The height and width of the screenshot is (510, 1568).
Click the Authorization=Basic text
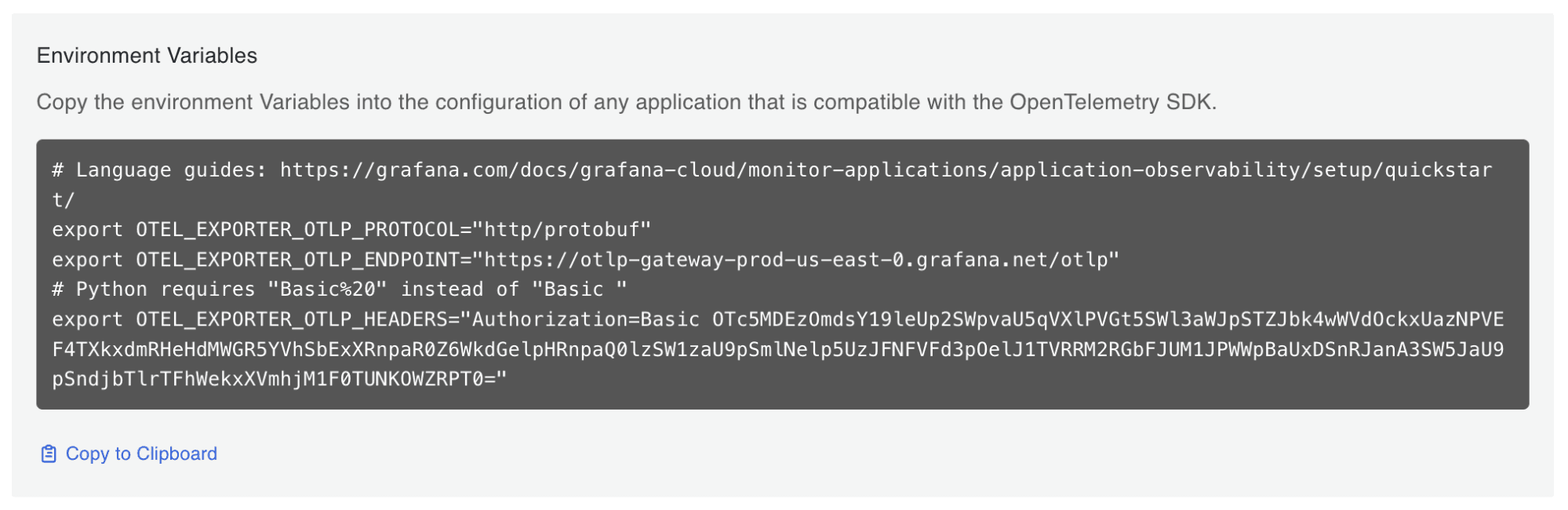585,319
